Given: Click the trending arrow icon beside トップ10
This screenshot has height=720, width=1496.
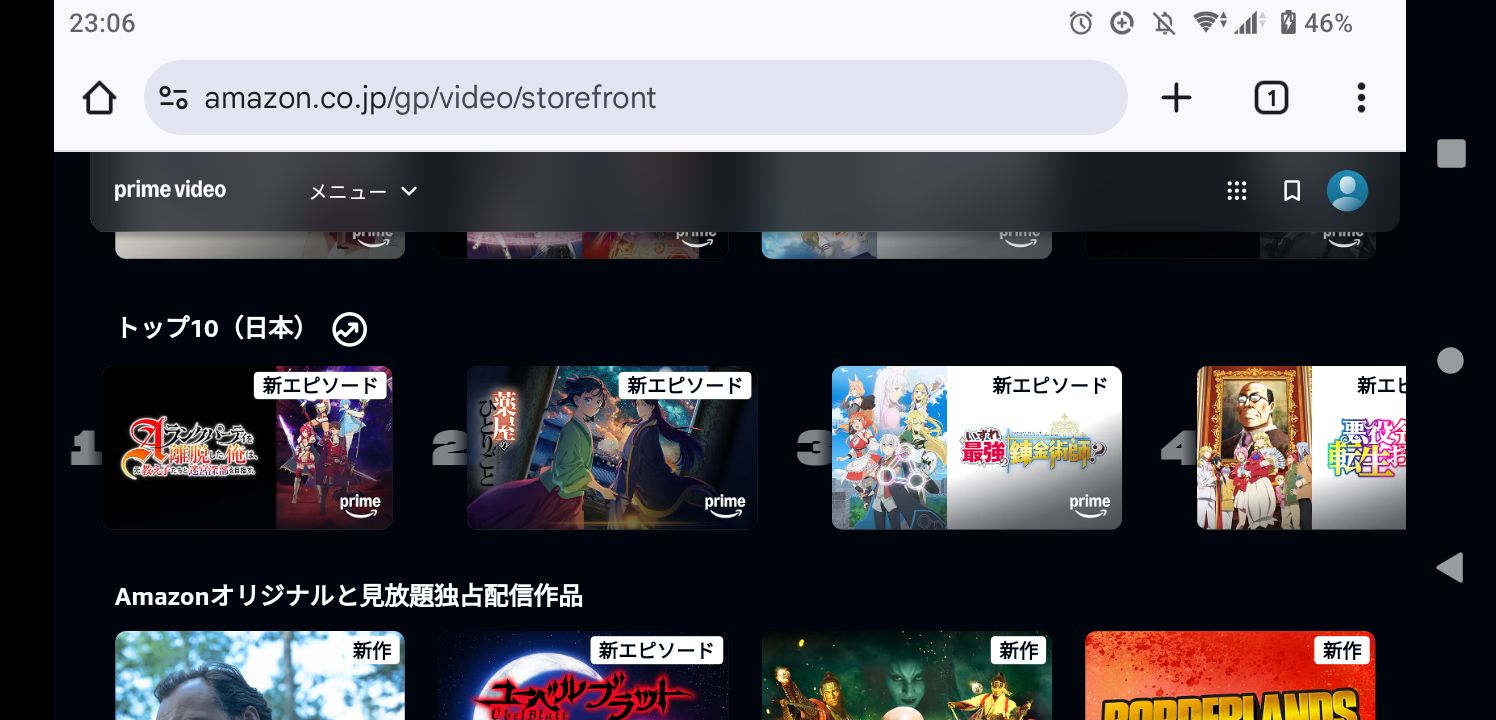Looking at the screenshot, I should point(350,329).
